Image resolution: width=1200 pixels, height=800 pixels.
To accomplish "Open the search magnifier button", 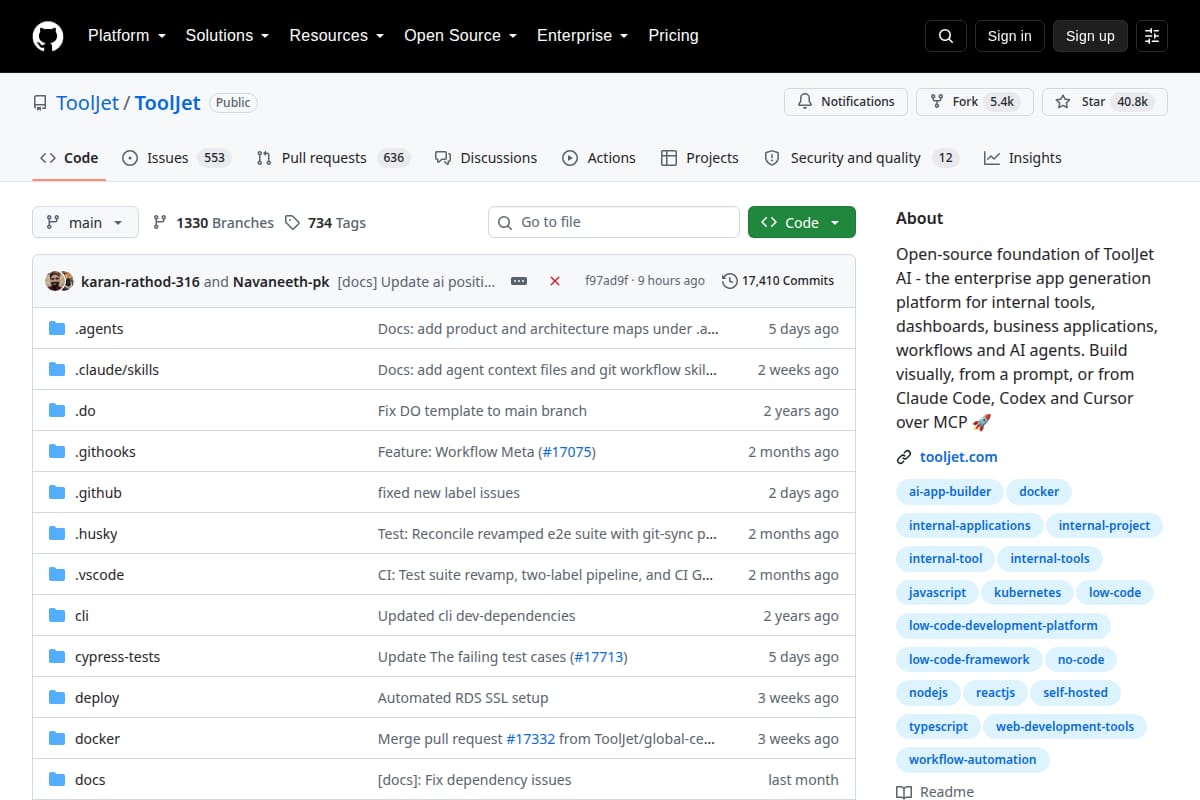I will point(946,36).
